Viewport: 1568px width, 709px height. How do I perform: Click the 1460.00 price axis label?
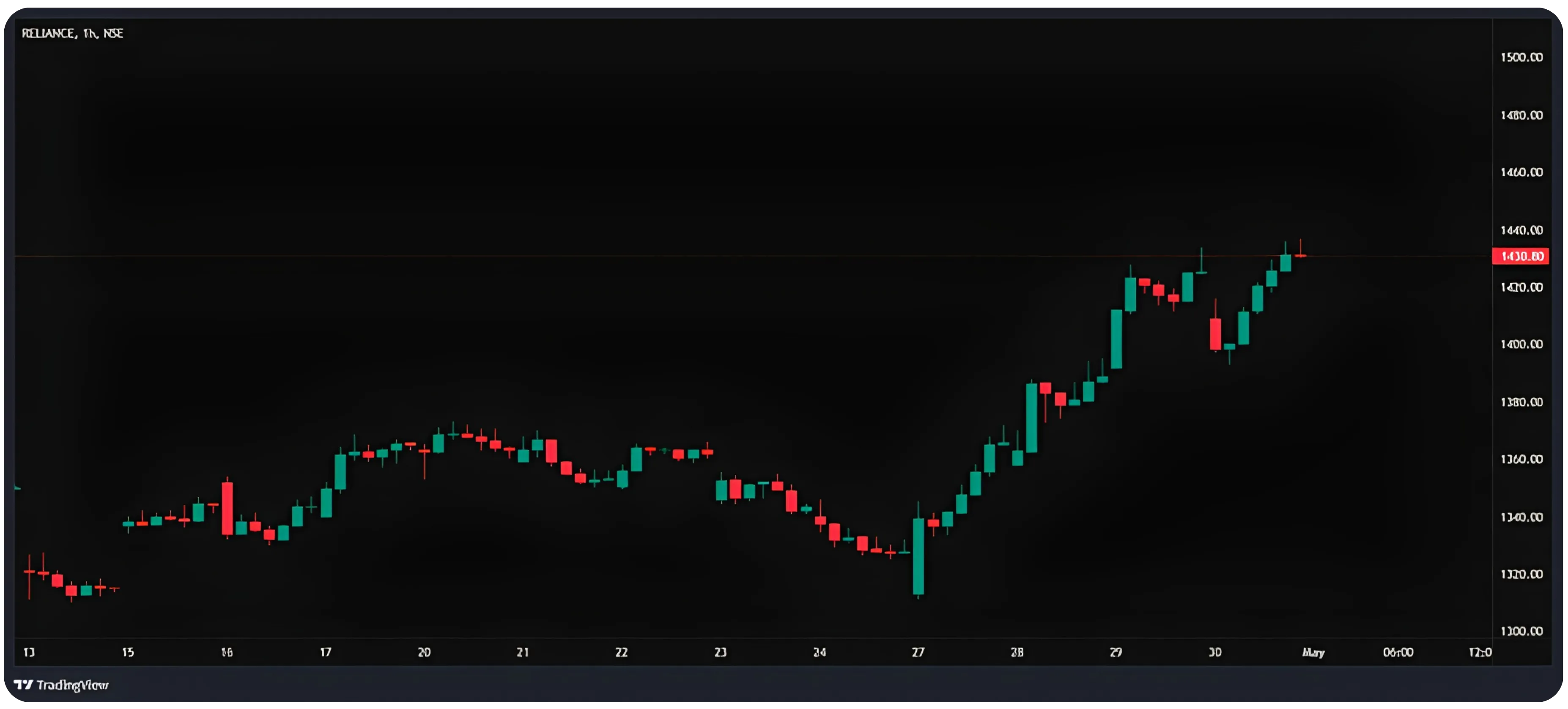tap(1521, 172)
